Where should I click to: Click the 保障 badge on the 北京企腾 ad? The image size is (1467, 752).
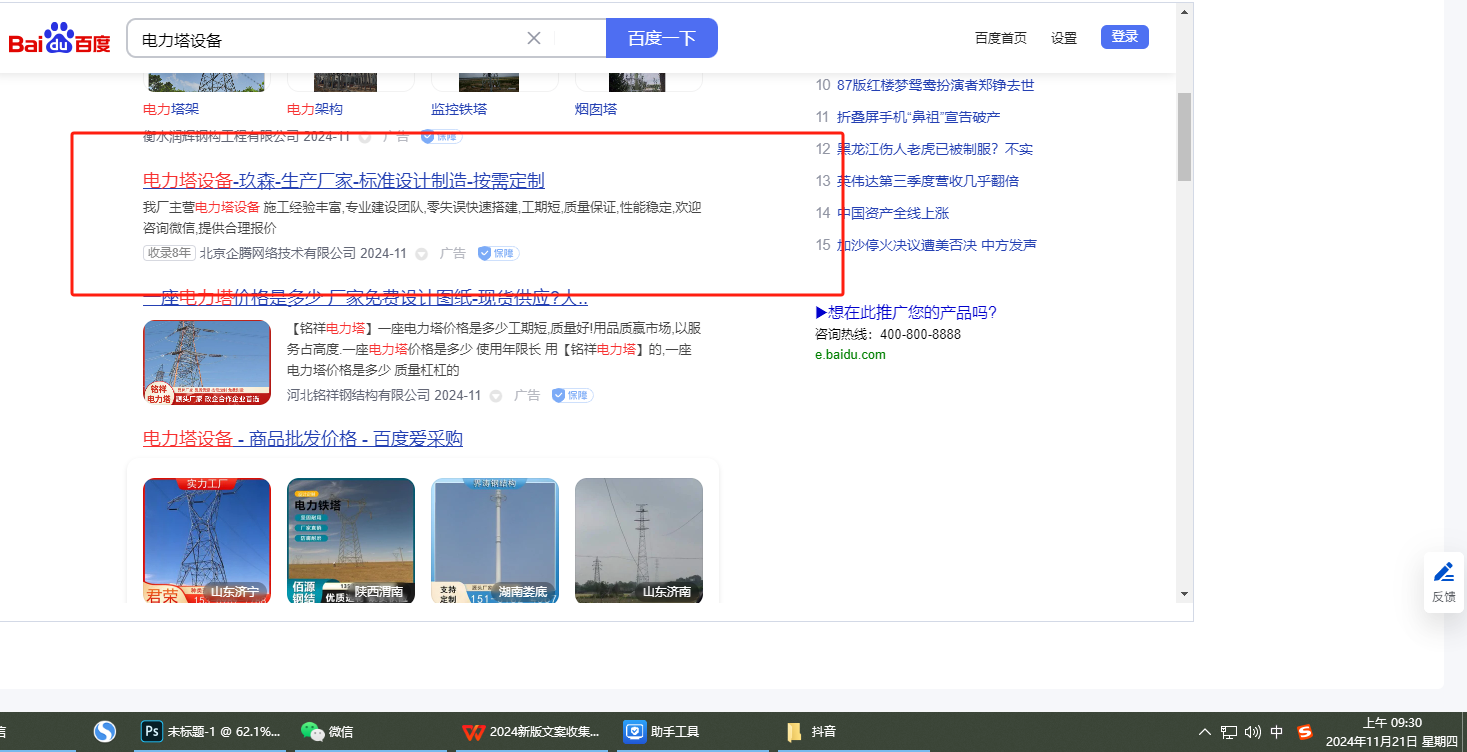498,254
